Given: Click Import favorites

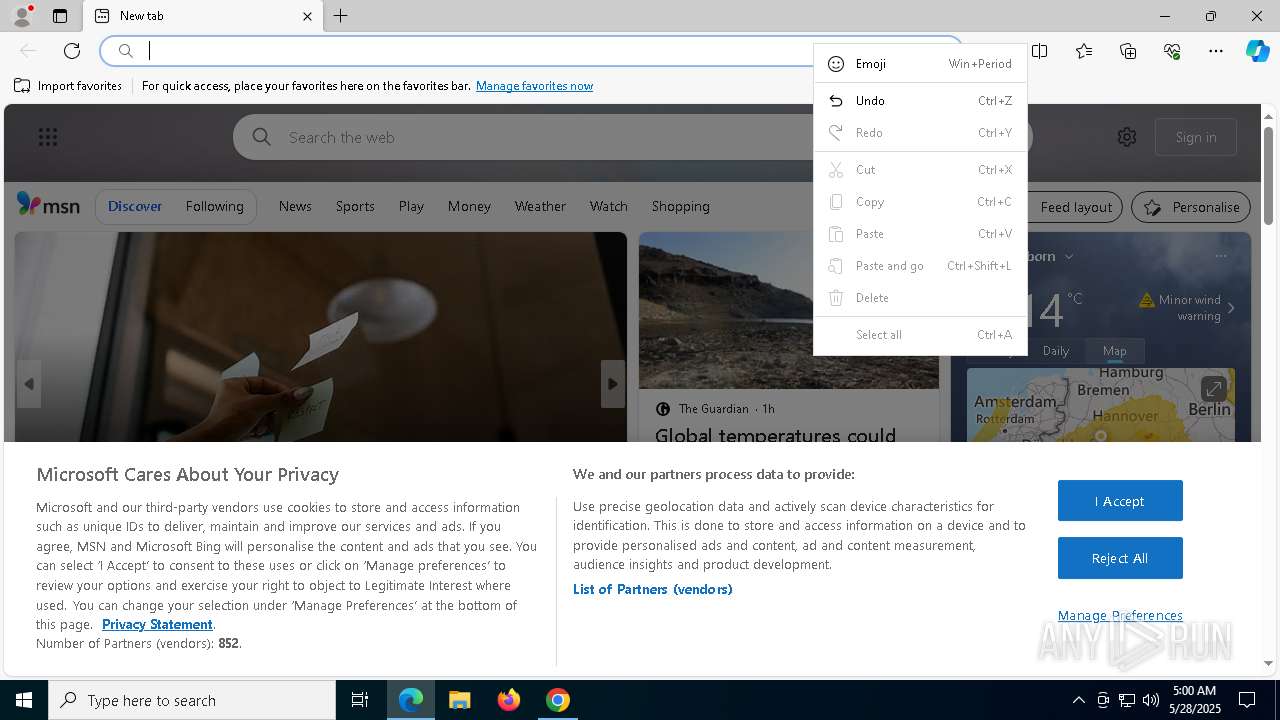Looking at the screenshot, I should click(68, 86).
